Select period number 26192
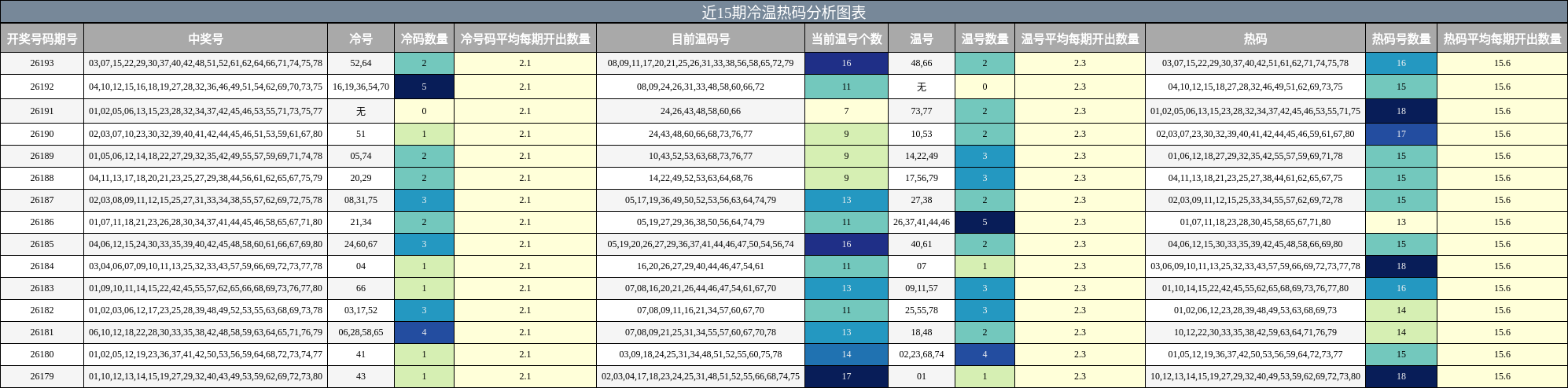The image size is (1568, 388). (42, 87)
